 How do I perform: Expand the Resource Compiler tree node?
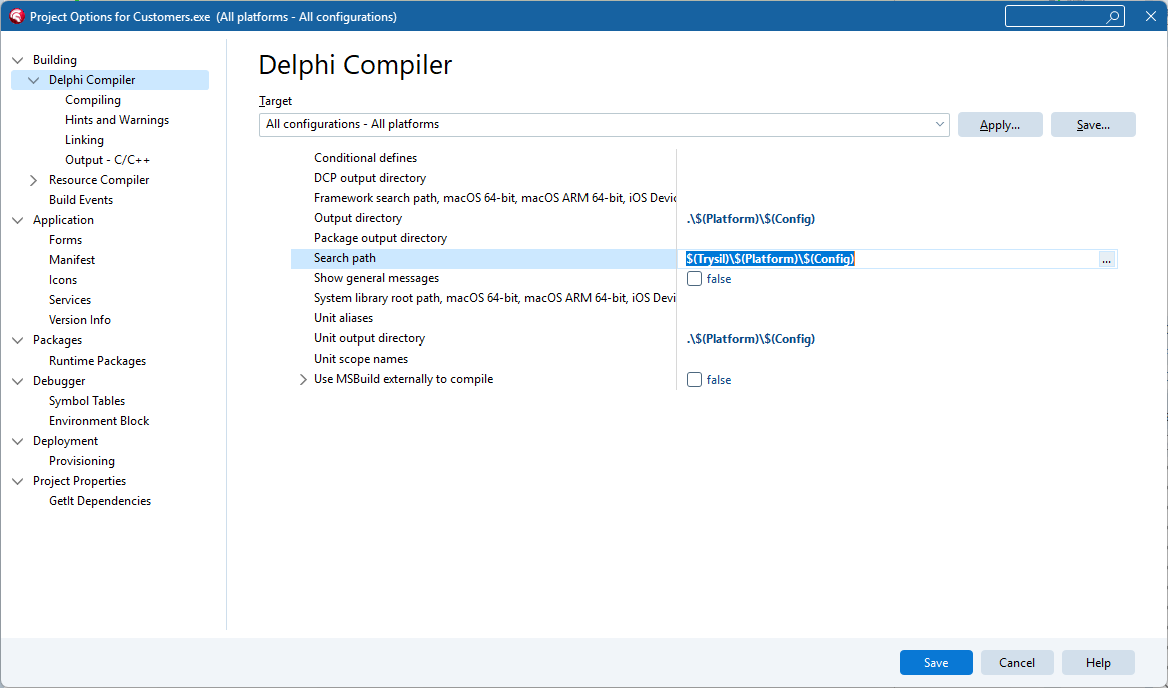click(34, 180)
